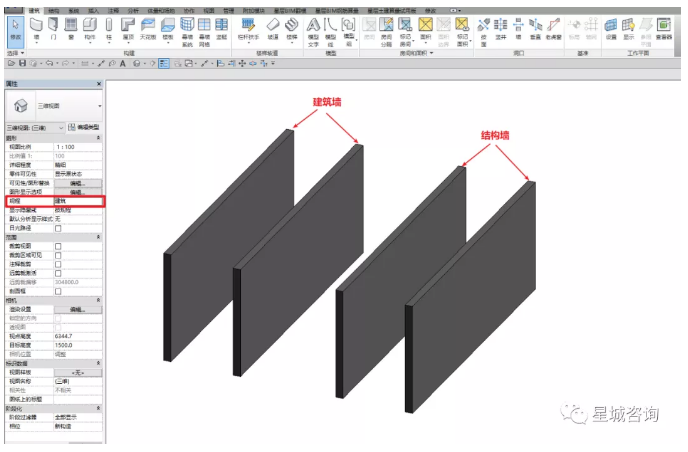Select the Roof (屋顶) tool
The image size is (688, 452).
click(x=128, y=29)
